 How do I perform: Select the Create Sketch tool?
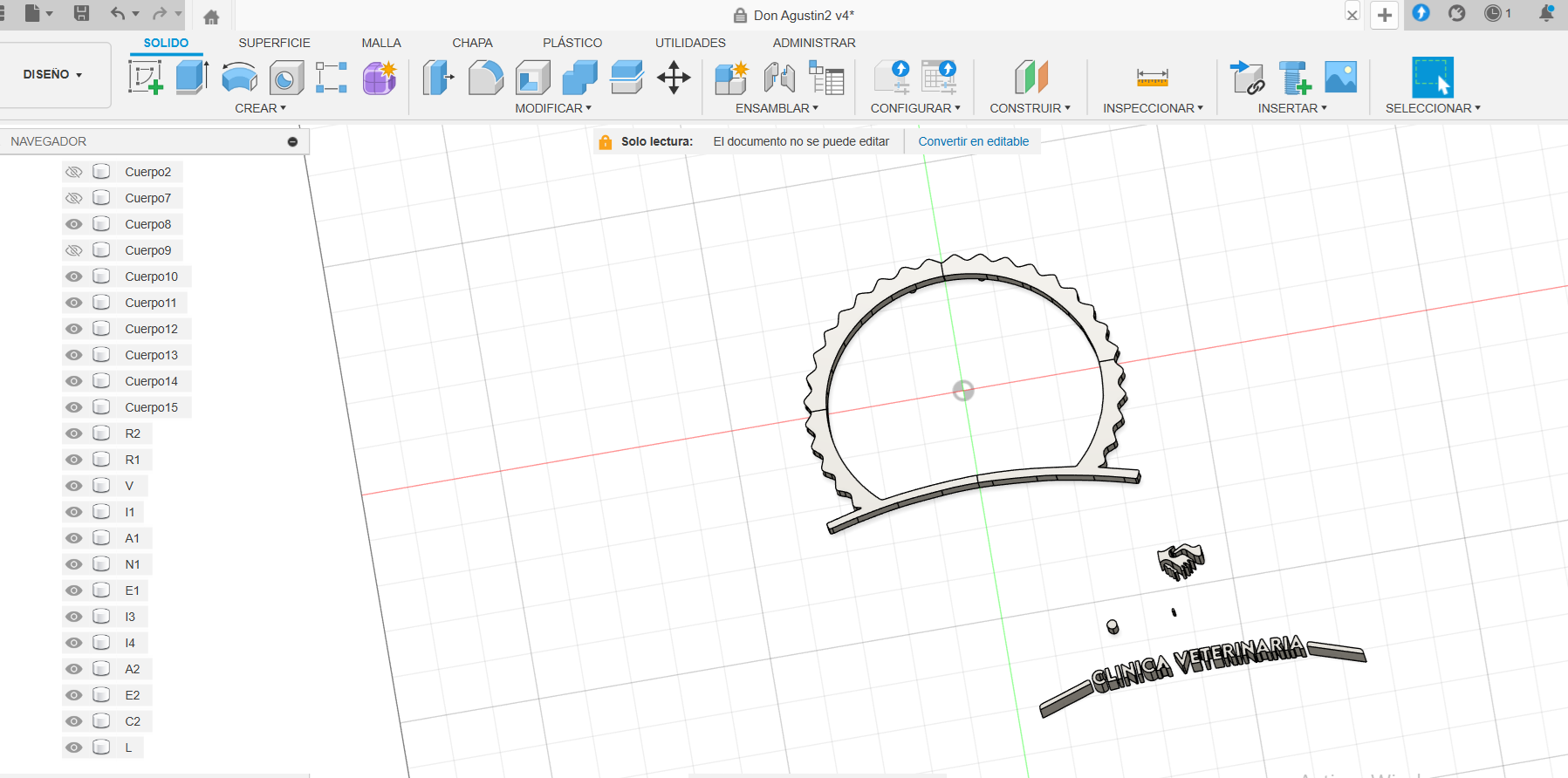[x=146, y=77]
